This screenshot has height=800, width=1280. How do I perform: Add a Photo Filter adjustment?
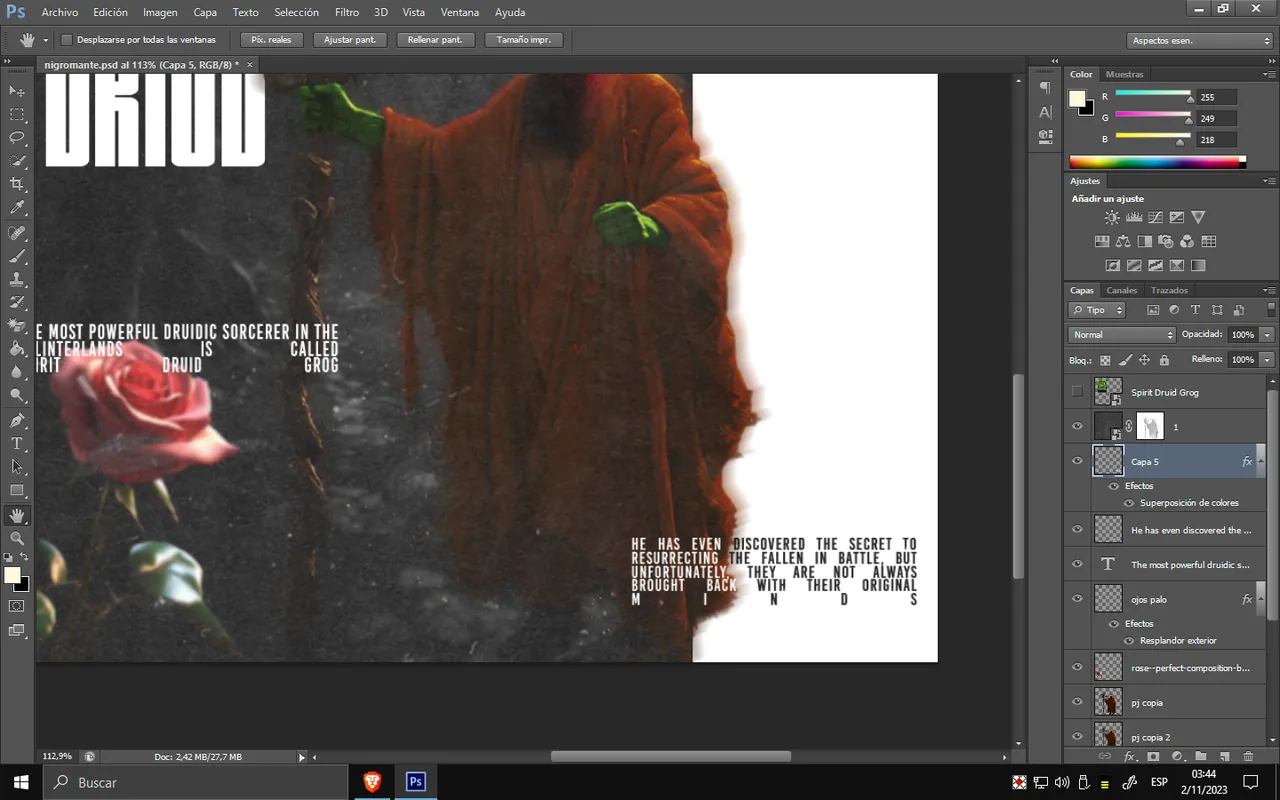click(x=1166, y=241)
